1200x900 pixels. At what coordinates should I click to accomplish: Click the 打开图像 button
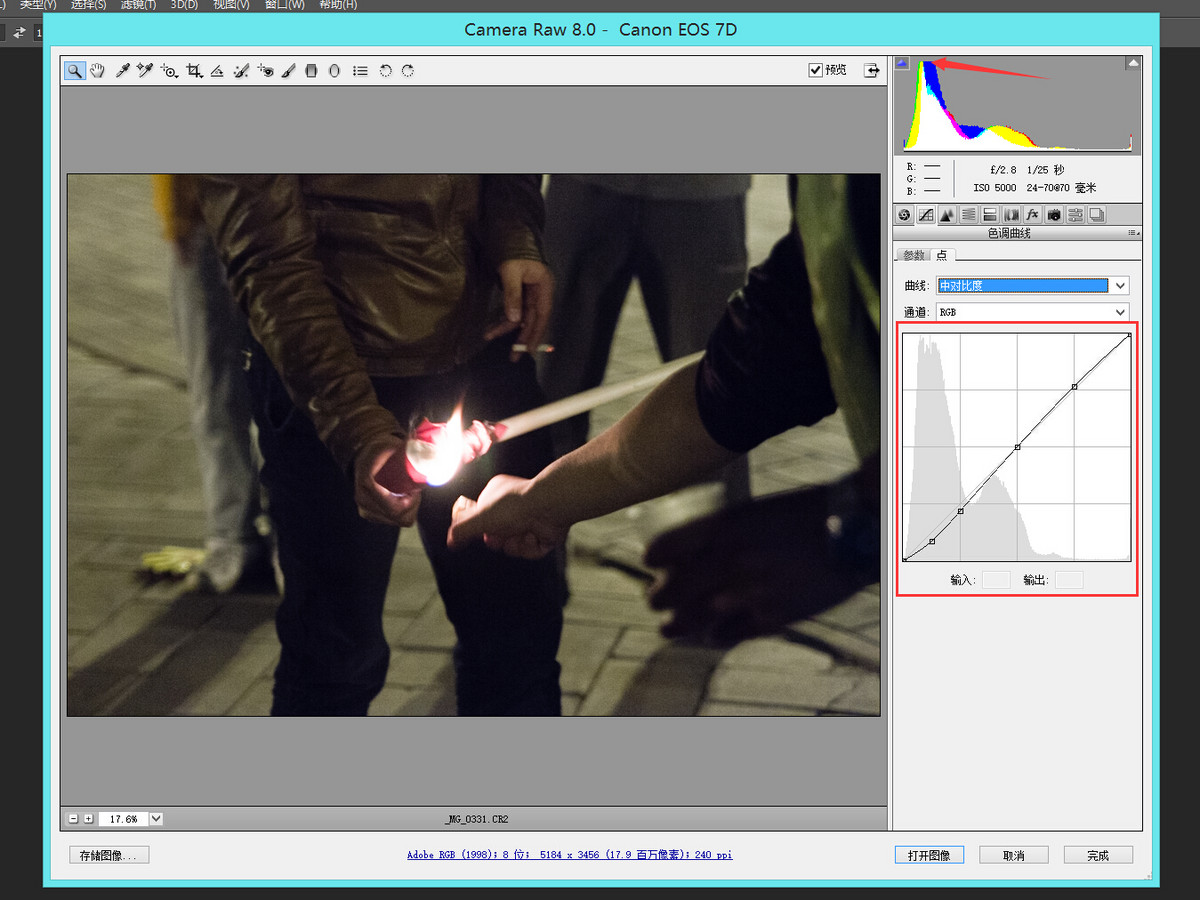click(929, 855)
